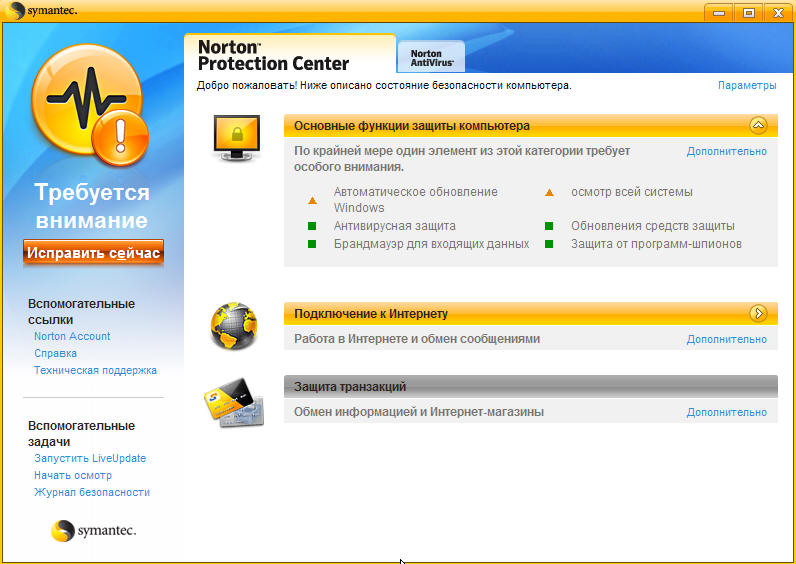Image resolution: width=796 pixels, height=564 pixels.
Task: Click the Защита транзакций header bar
Action: pyautogui.click(x=530, y=386)
